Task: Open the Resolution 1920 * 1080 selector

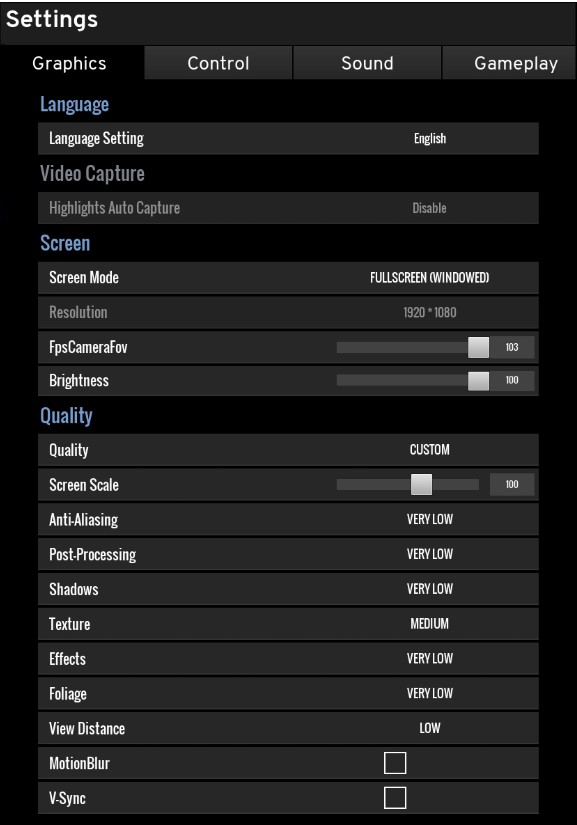Action: [x=429, y=313]
